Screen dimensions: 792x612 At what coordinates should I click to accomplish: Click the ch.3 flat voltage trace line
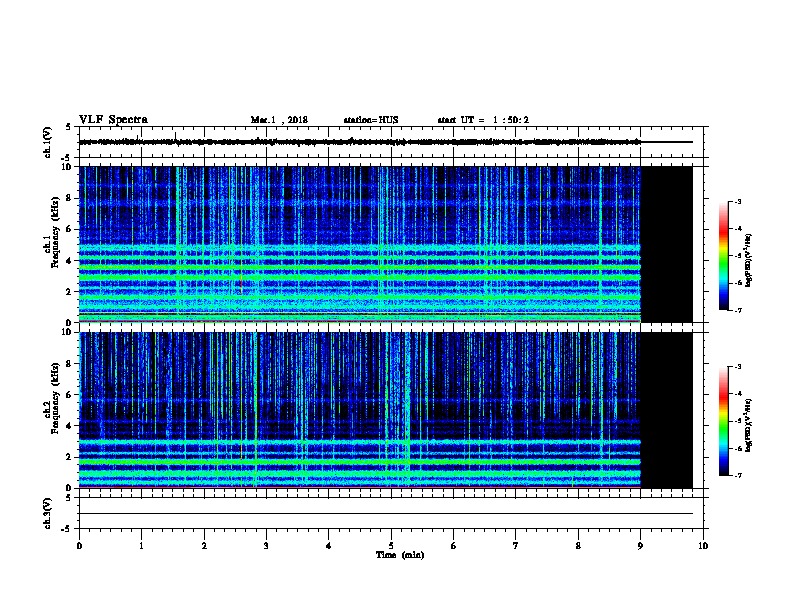(x=386, y=514)
